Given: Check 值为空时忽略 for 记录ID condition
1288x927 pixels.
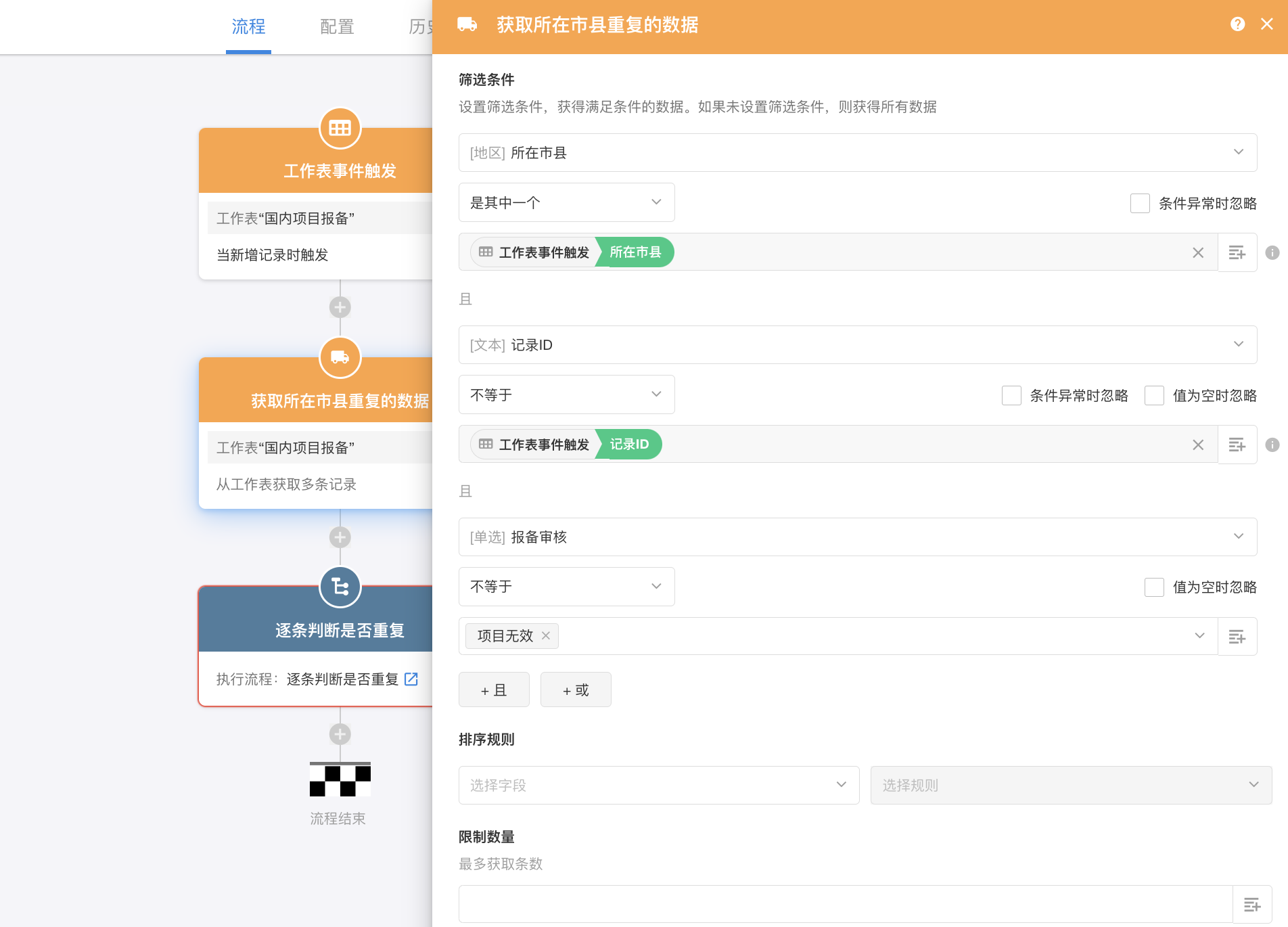Looking at the screenshot, I should (x=1154, y=395).
